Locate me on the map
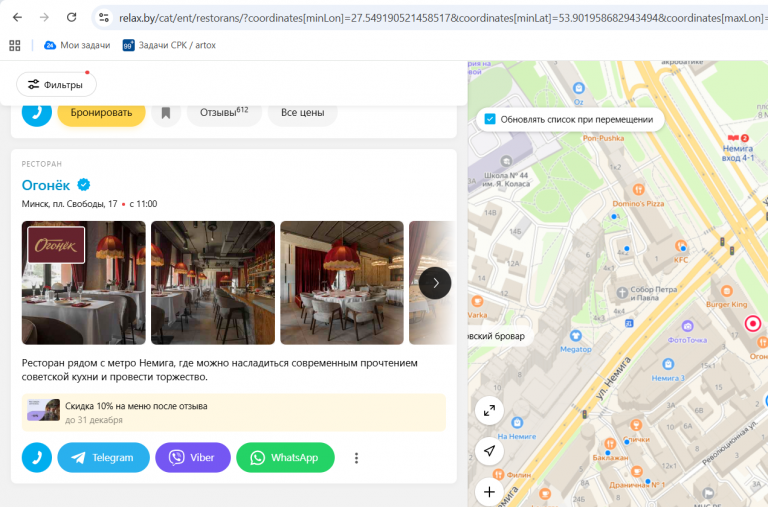Viewport: 768px width, 507px height. (489, 451)
